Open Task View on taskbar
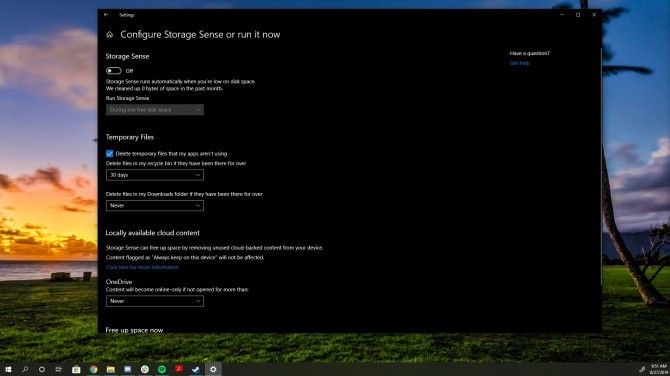Viewport: 670px width, 376px height. [59, 369]
